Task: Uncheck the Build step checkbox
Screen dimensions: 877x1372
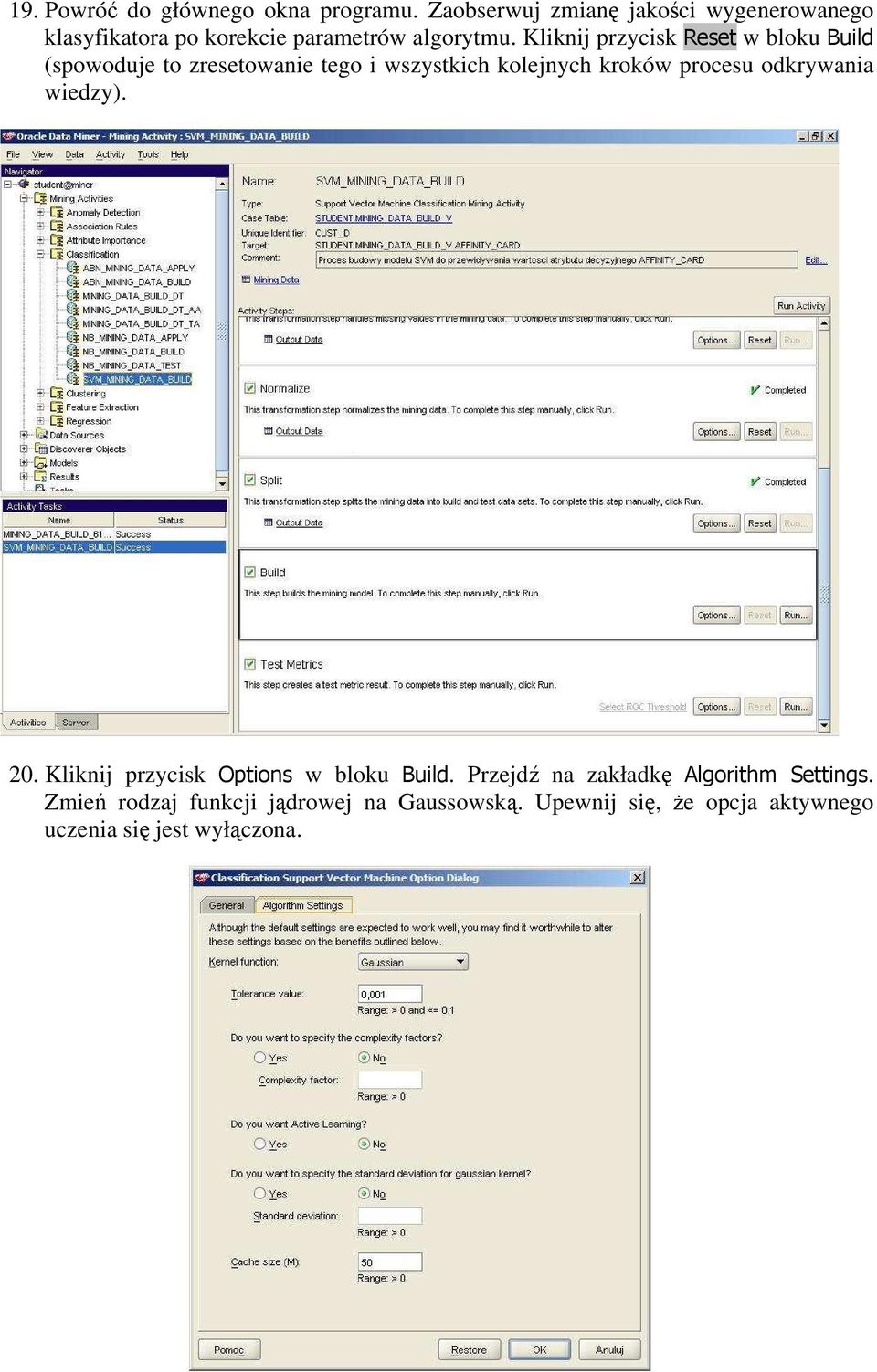Action: tap(249, 572)
